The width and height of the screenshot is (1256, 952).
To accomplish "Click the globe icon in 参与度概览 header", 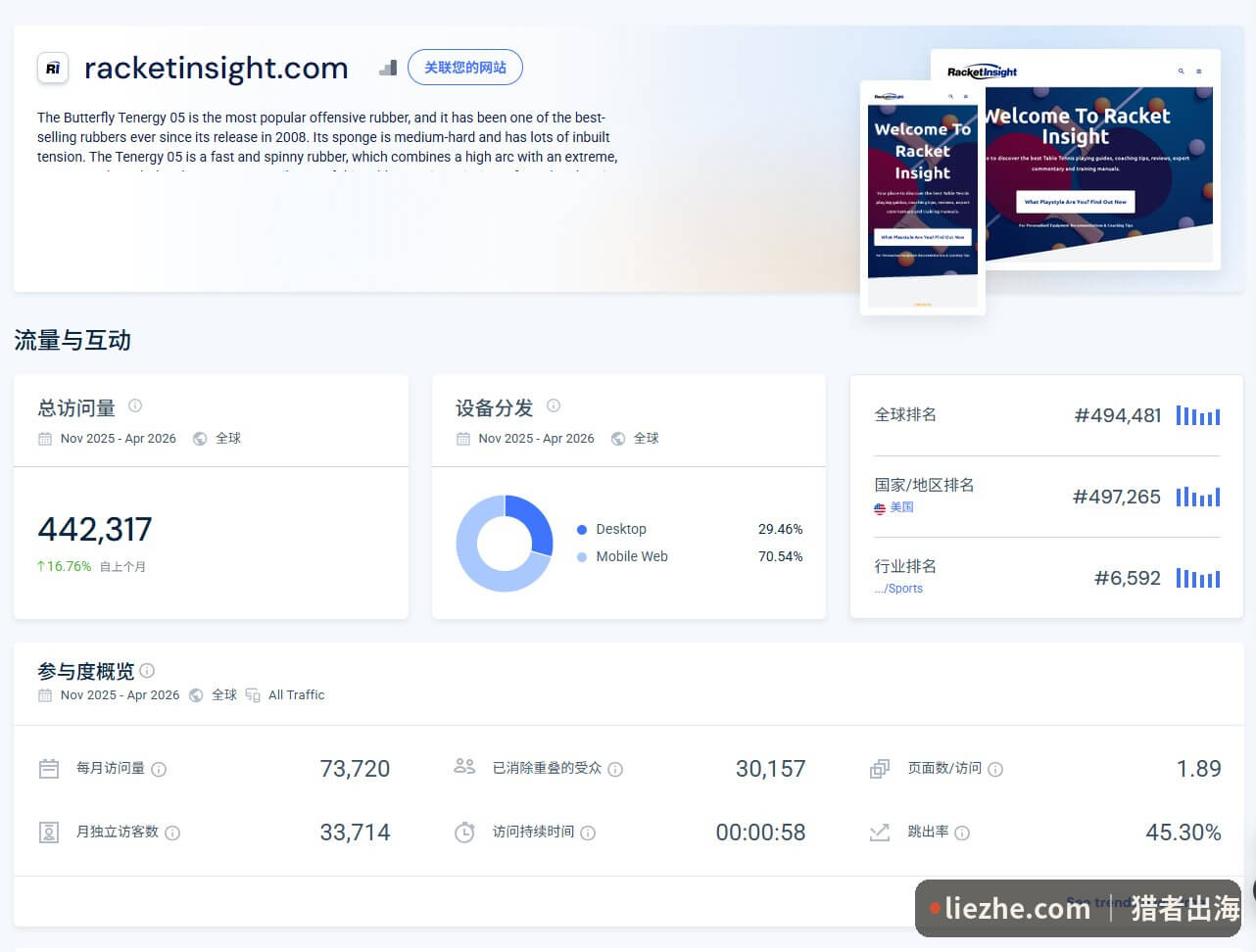I will [196, 695].
